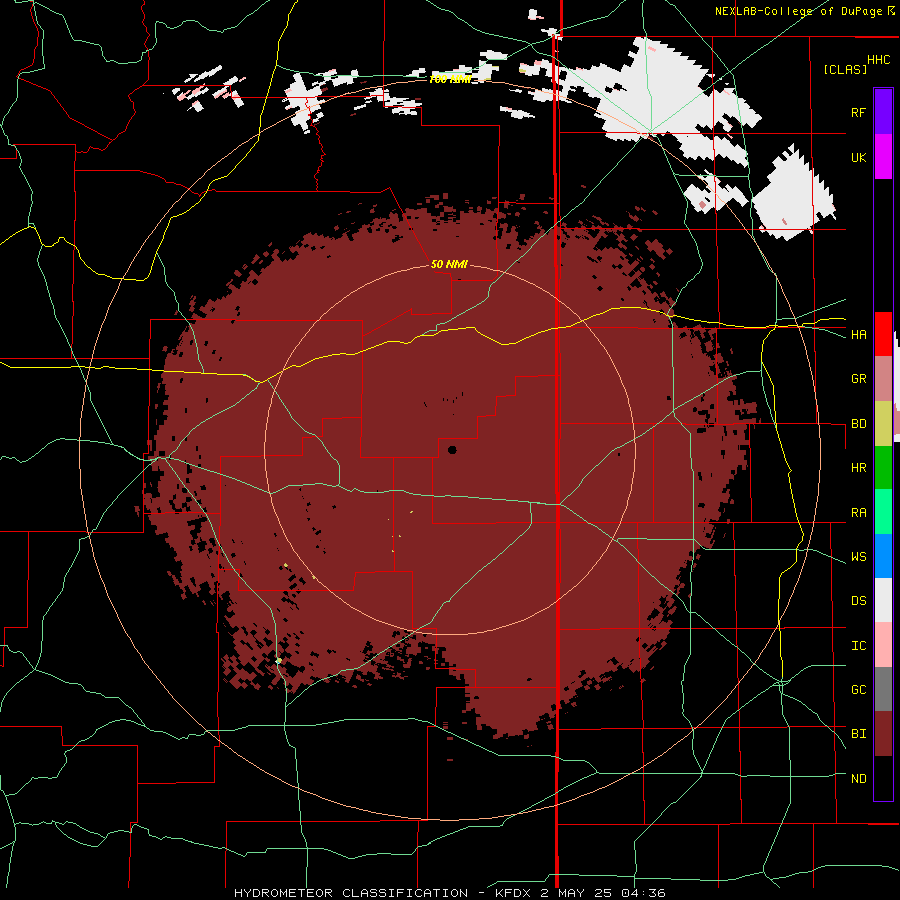Click the IC light pink legend swatch
This screenshot has width=900, height=900.
tap(883, 645)
